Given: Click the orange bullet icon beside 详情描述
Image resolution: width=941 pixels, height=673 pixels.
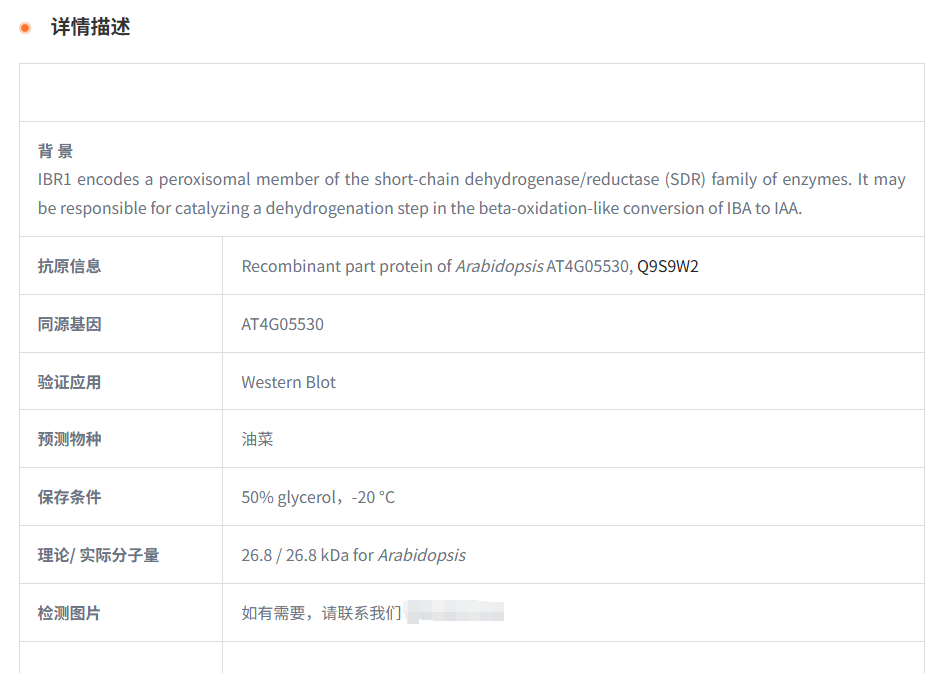Looking at the screenshot, I should coord(25,28).
